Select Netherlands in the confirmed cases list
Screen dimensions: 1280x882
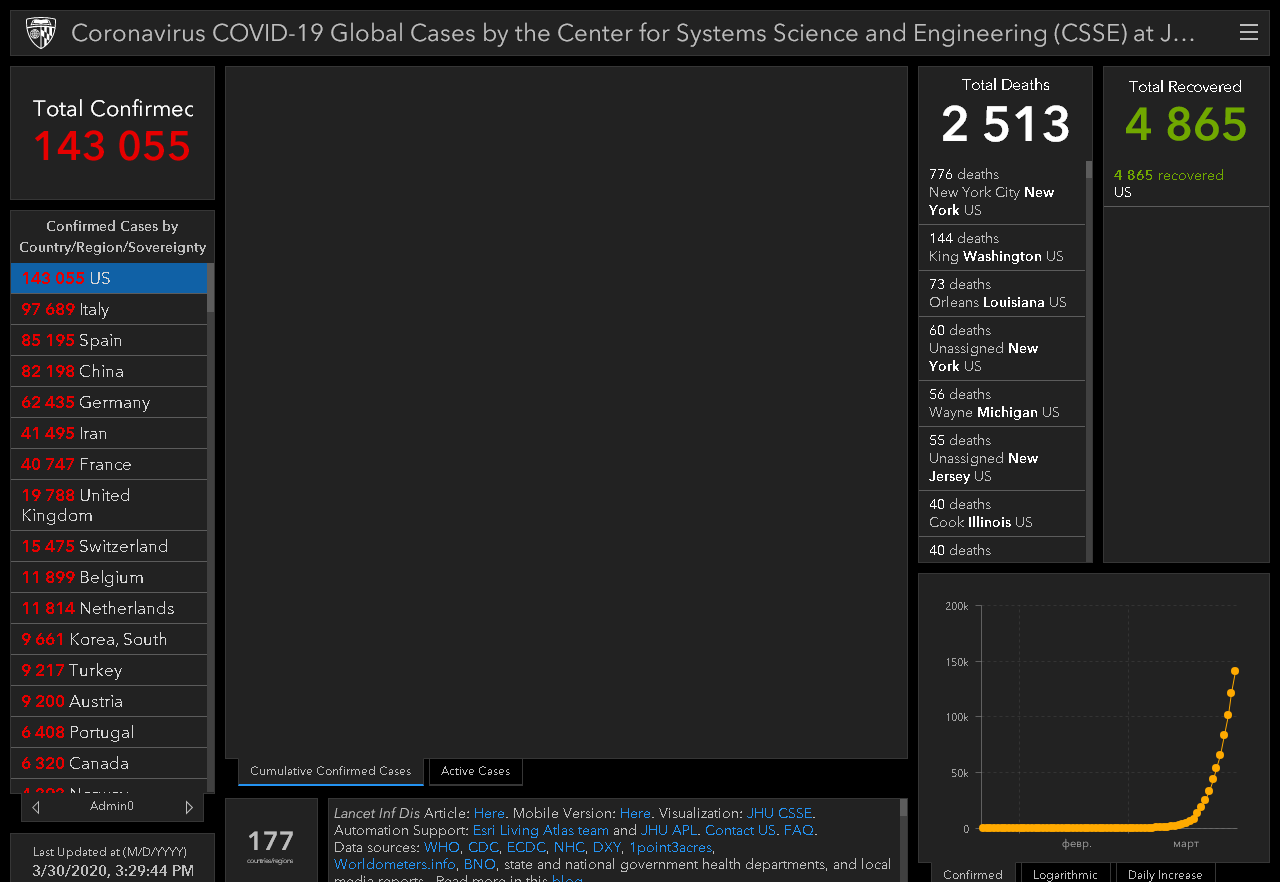(x=109, y=609)
